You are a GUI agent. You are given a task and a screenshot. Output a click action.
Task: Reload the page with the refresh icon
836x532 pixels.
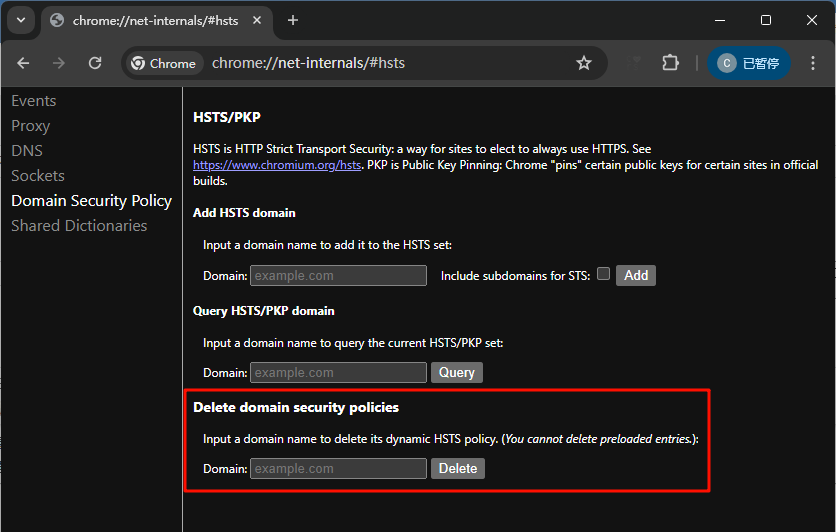click(x=95, y=63)
